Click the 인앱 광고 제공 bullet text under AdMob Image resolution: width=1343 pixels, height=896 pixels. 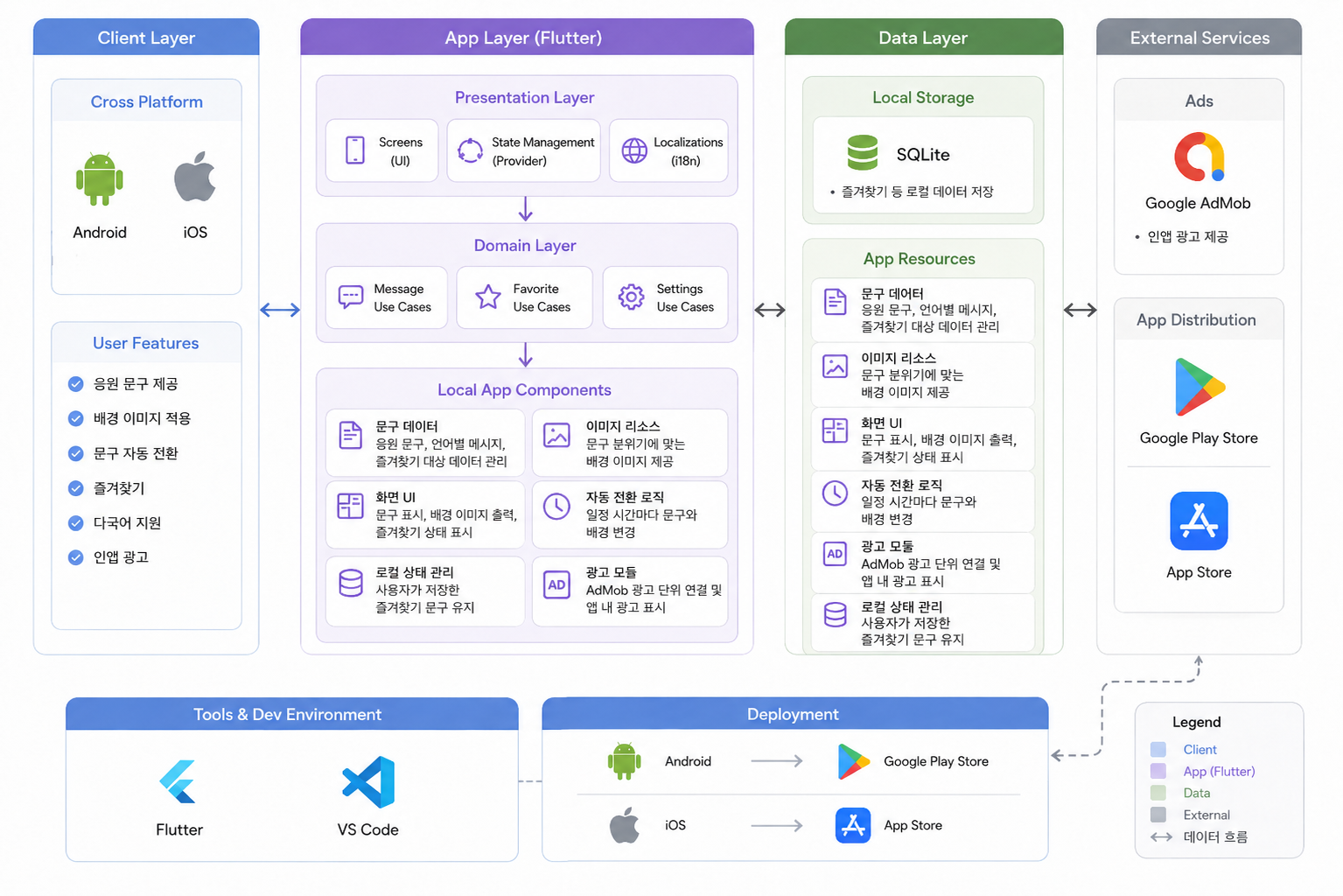pos(1187,236)
